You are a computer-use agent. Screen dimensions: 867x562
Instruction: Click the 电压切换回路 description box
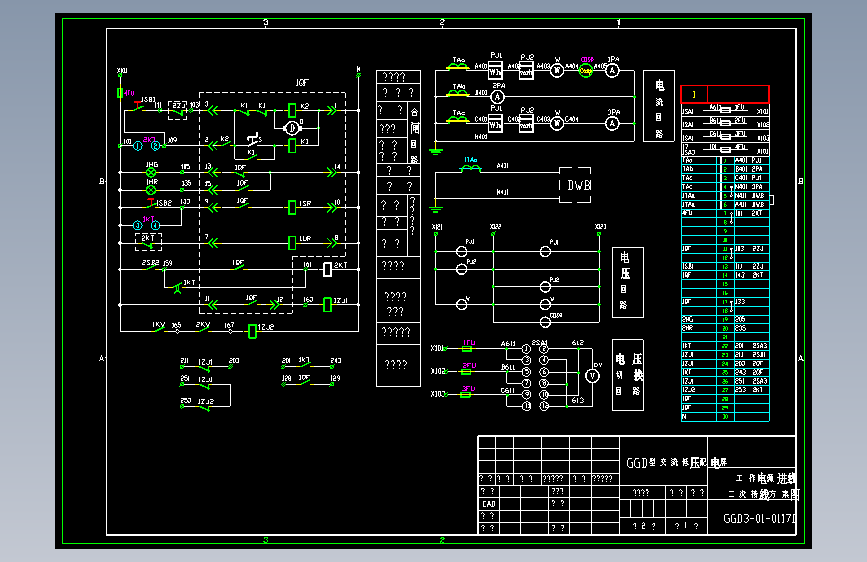(628, 375)
